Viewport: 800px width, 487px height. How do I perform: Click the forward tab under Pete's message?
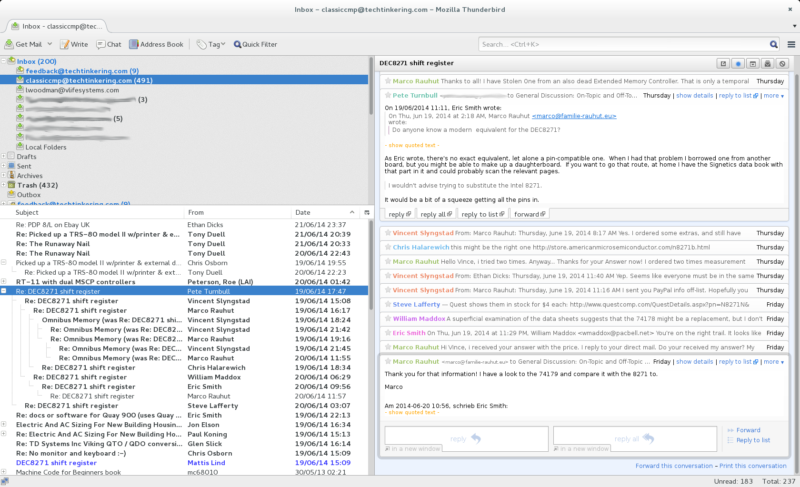(529, 214)
